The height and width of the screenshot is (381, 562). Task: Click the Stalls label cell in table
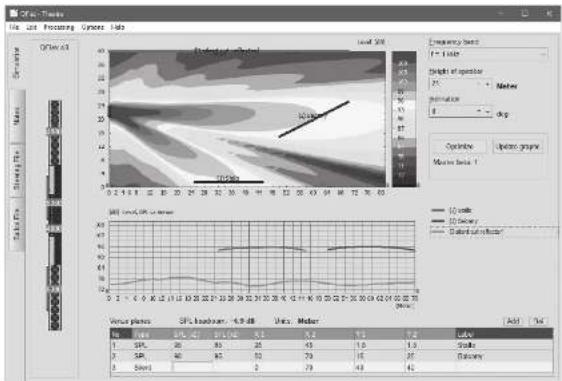tap(504, 345)
